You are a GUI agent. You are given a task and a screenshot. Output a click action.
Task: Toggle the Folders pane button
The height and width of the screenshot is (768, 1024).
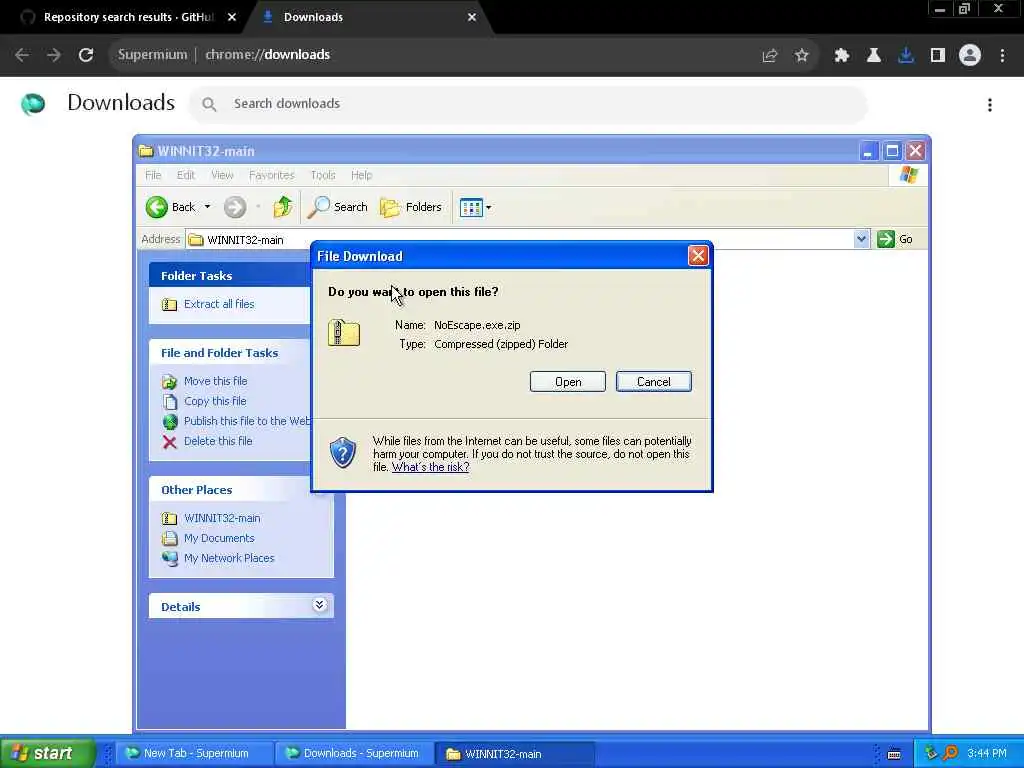point(411,207)
